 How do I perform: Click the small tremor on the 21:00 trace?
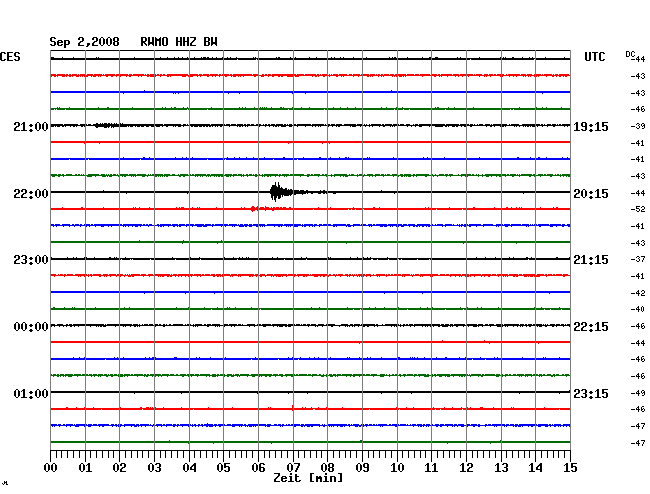click(x=108, y=125)
